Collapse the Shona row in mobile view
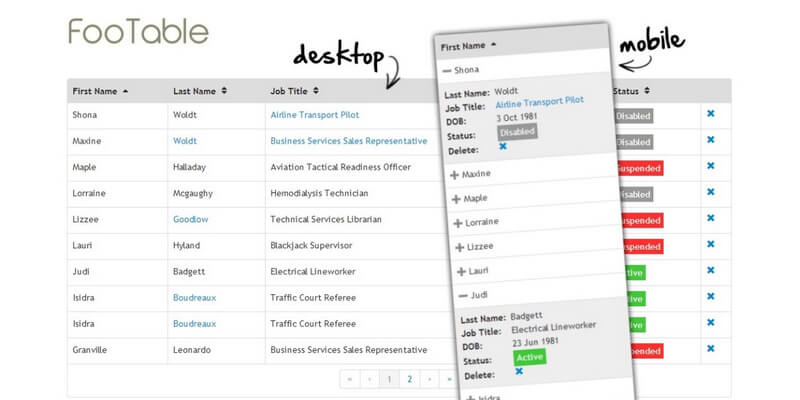800x400 pixels. [447, 70]
